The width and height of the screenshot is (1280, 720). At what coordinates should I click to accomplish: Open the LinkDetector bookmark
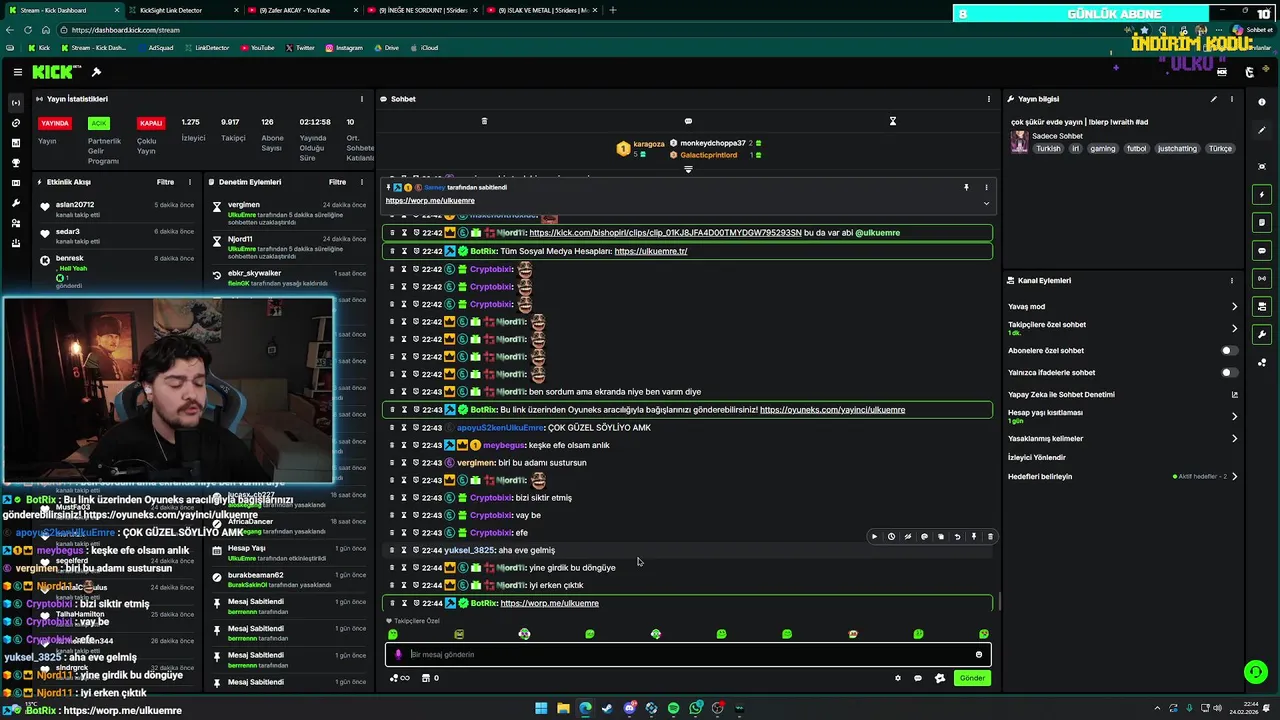tap(205, 48)
